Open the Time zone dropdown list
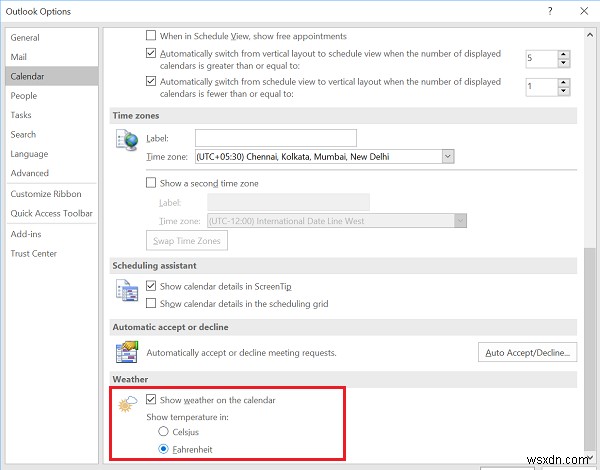The image size is (600, 470). [x=447, y=156]
